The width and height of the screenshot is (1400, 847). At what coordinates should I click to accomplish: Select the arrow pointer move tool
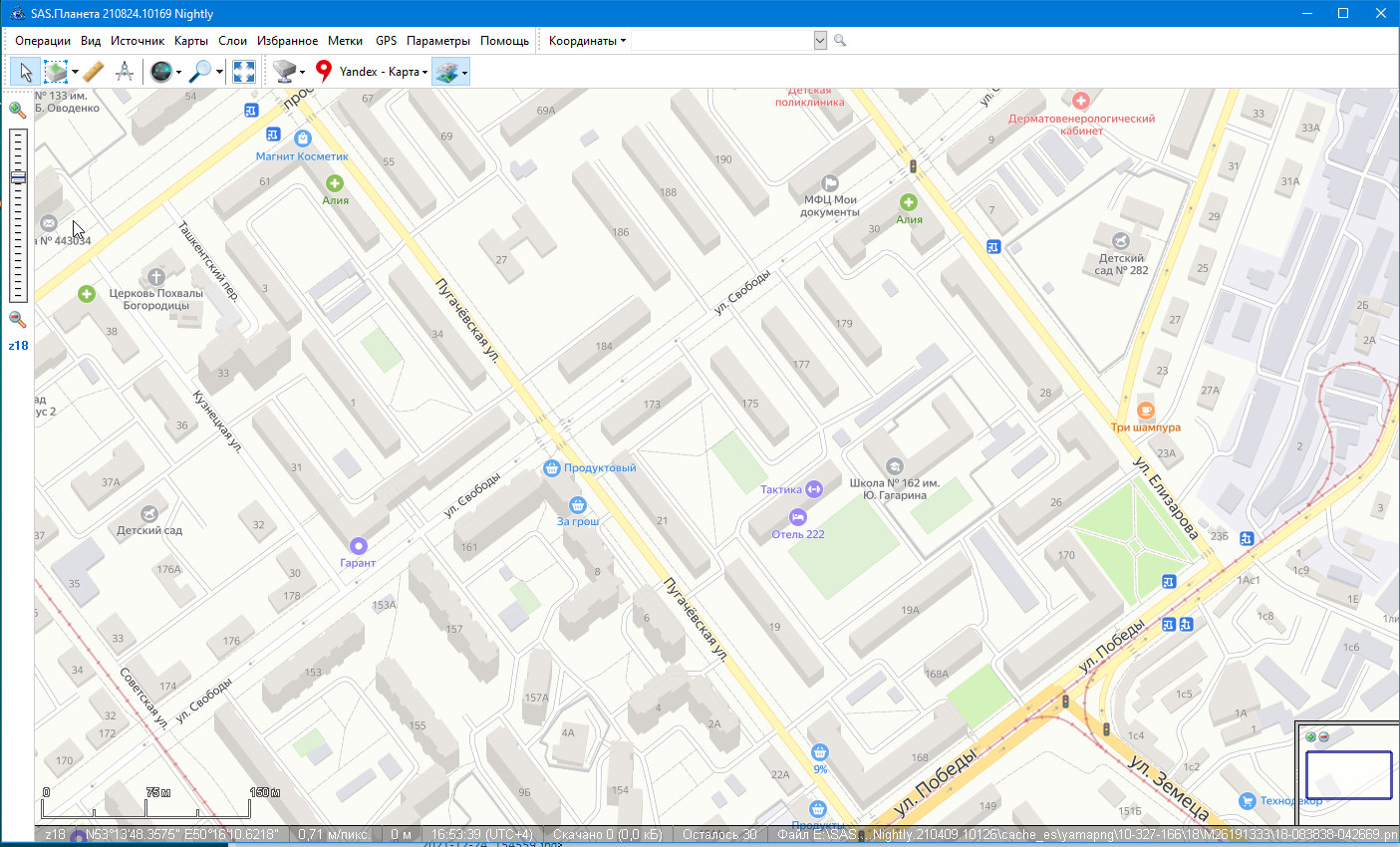(x=26, y=72)
